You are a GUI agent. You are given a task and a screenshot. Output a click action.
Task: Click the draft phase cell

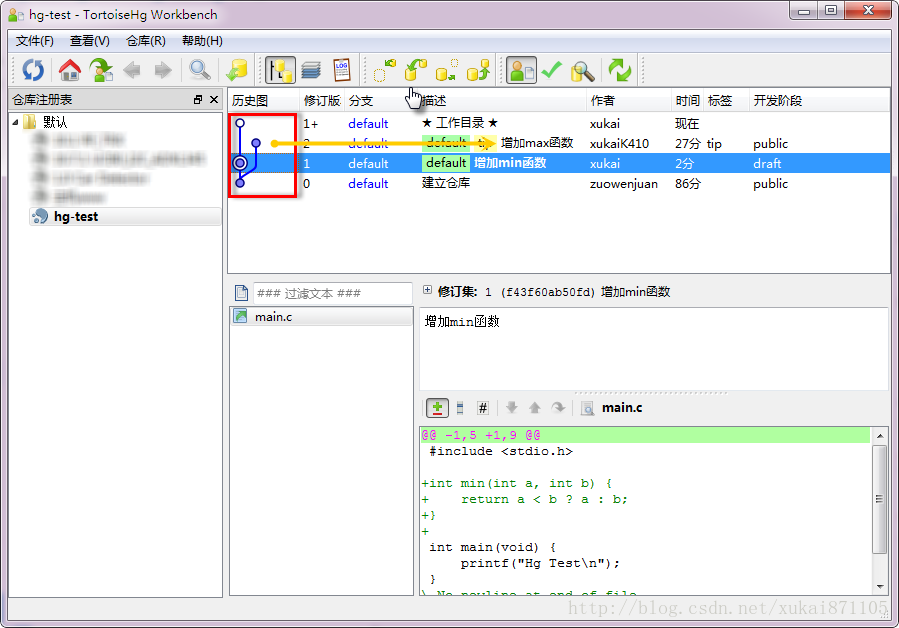(x=767, y=163)
